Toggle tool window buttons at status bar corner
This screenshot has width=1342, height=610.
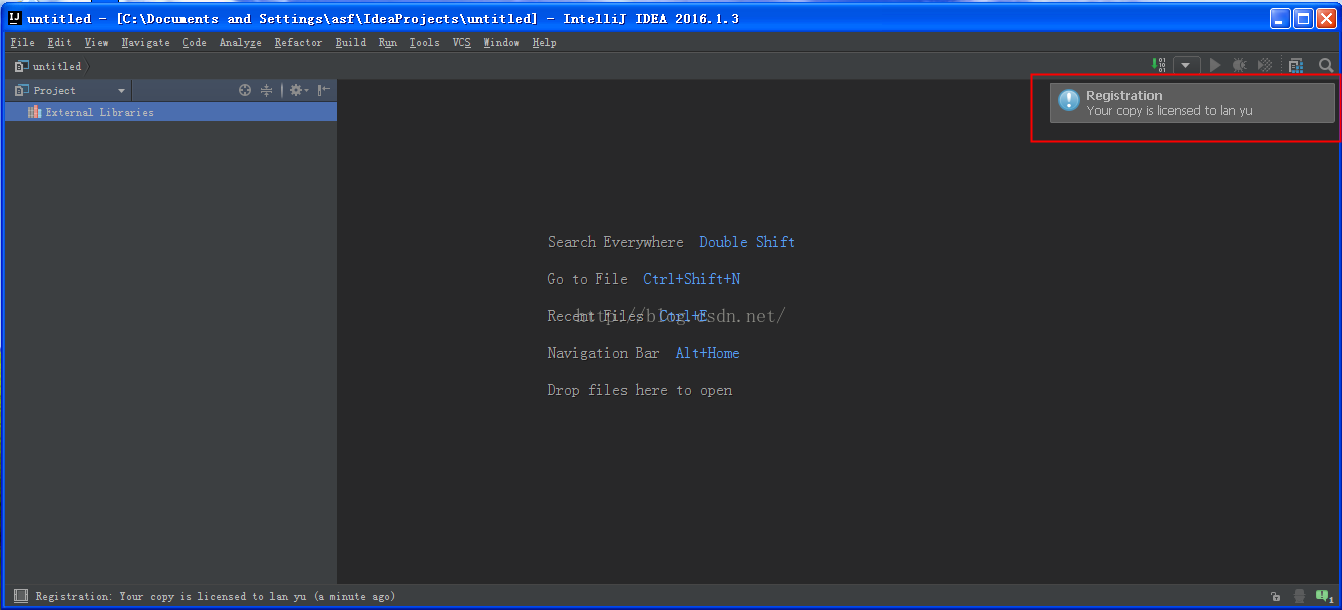pos(21,596)
